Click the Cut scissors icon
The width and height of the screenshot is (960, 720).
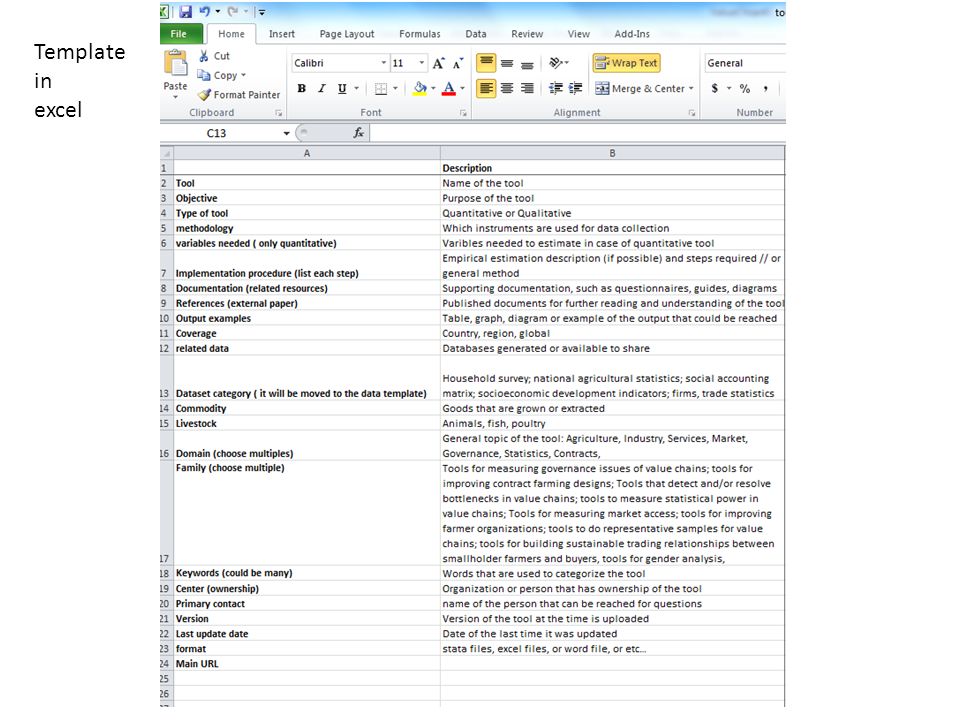click(x=204, y=56)
